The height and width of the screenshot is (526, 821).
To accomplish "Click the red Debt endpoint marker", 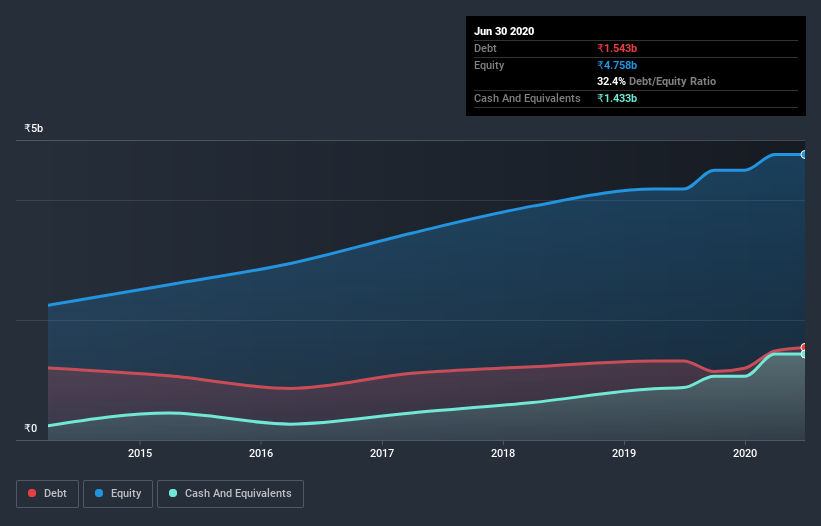I will pos(804,348).
